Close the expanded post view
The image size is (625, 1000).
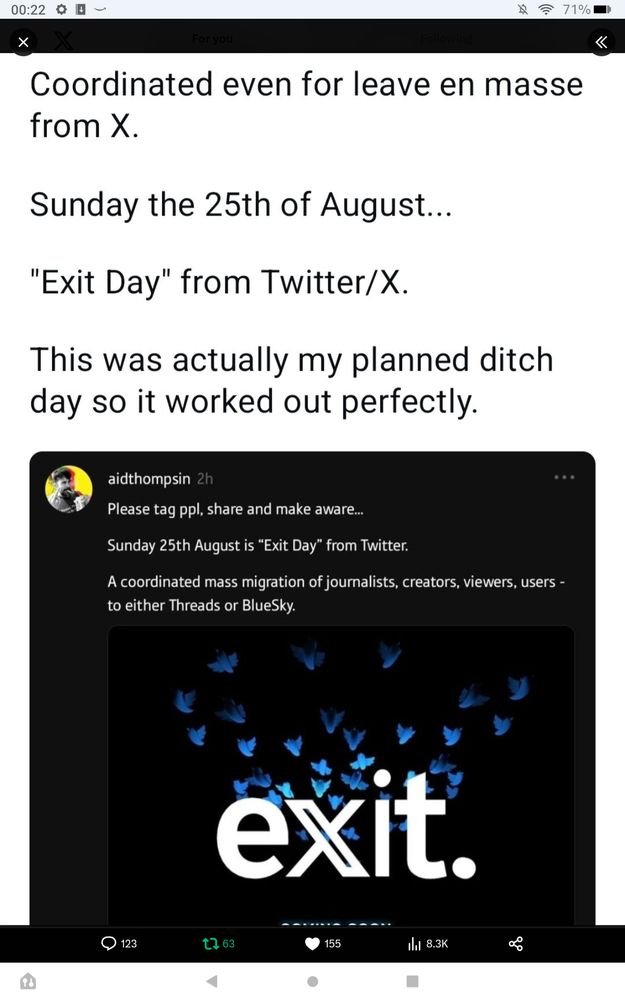24,41
